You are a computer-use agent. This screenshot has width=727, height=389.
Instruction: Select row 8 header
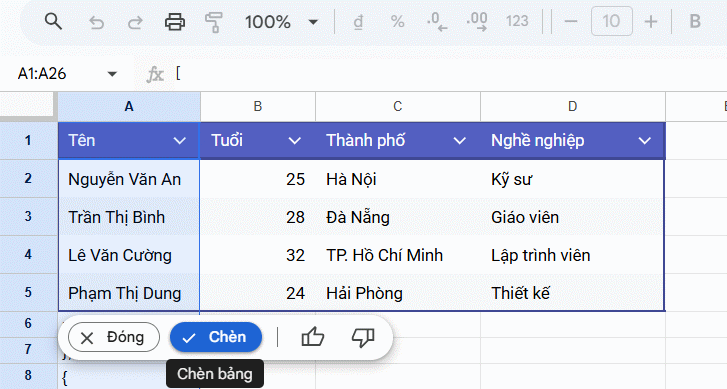(28, 375)
